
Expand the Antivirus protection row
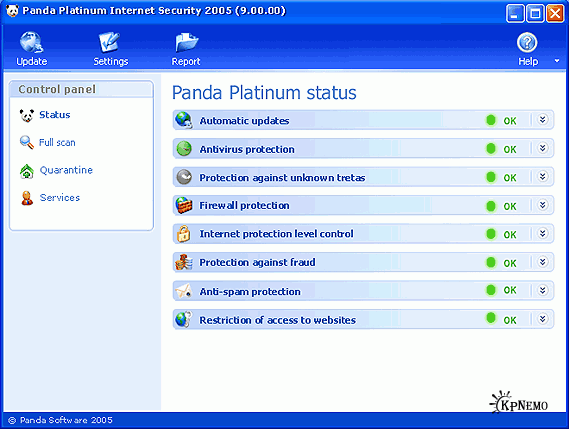(x=543, y=148)
